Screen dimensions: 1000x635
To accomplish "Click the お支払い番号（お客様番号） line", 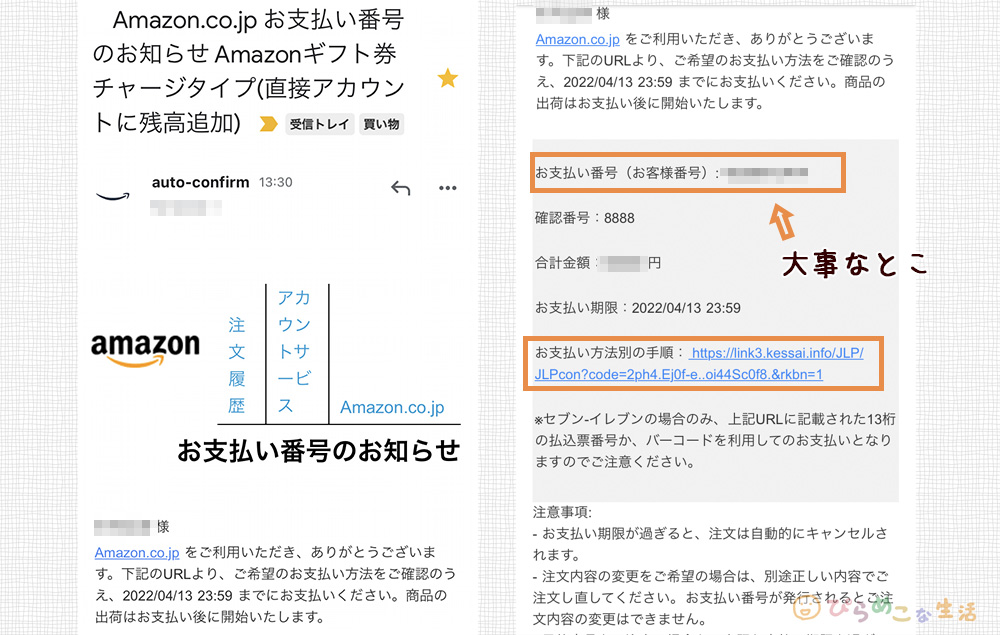I will point(672,173).
